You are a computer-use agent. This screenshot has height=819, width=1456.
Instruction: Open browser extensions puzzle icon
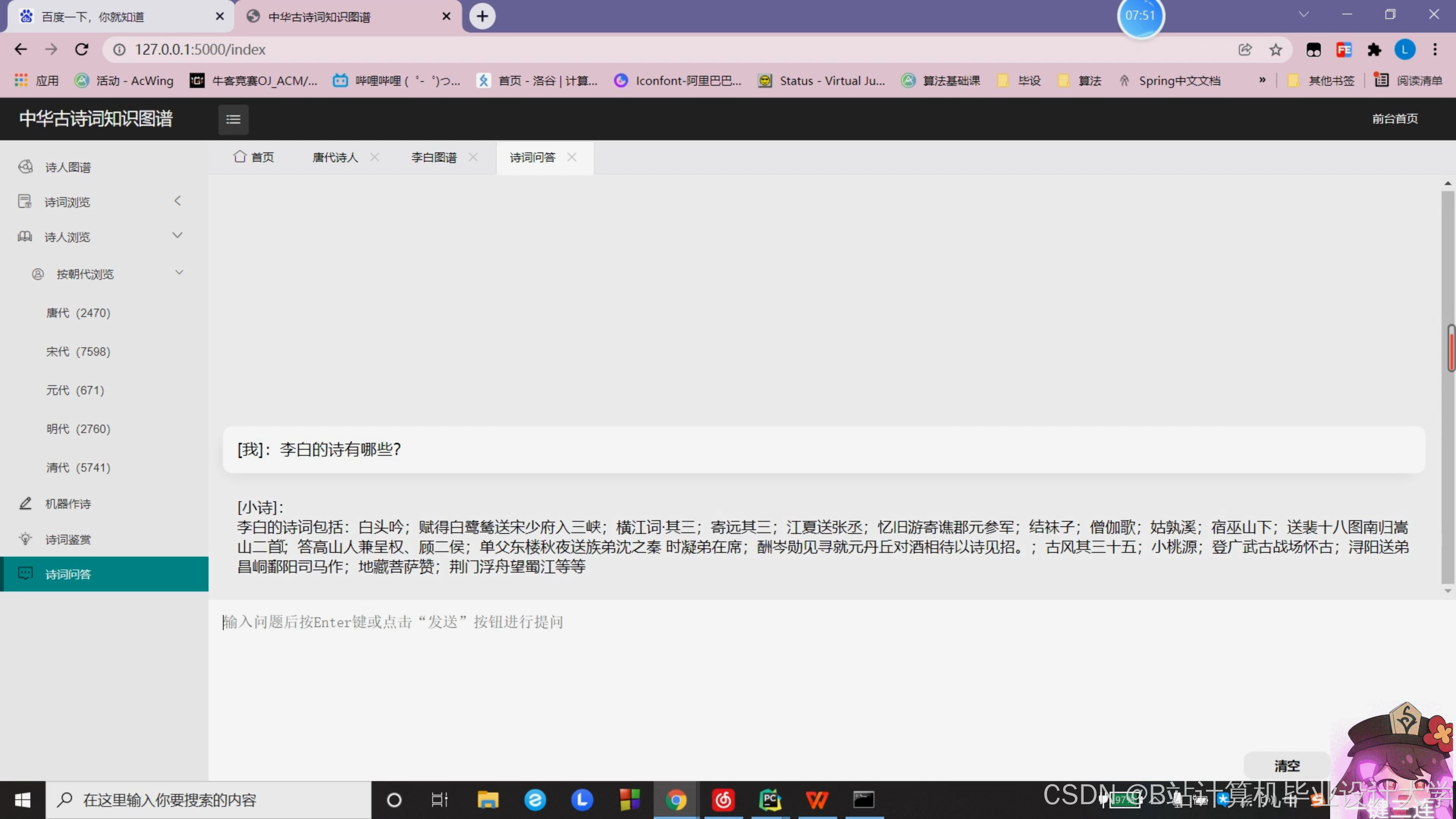click(x=1374, y=50)
